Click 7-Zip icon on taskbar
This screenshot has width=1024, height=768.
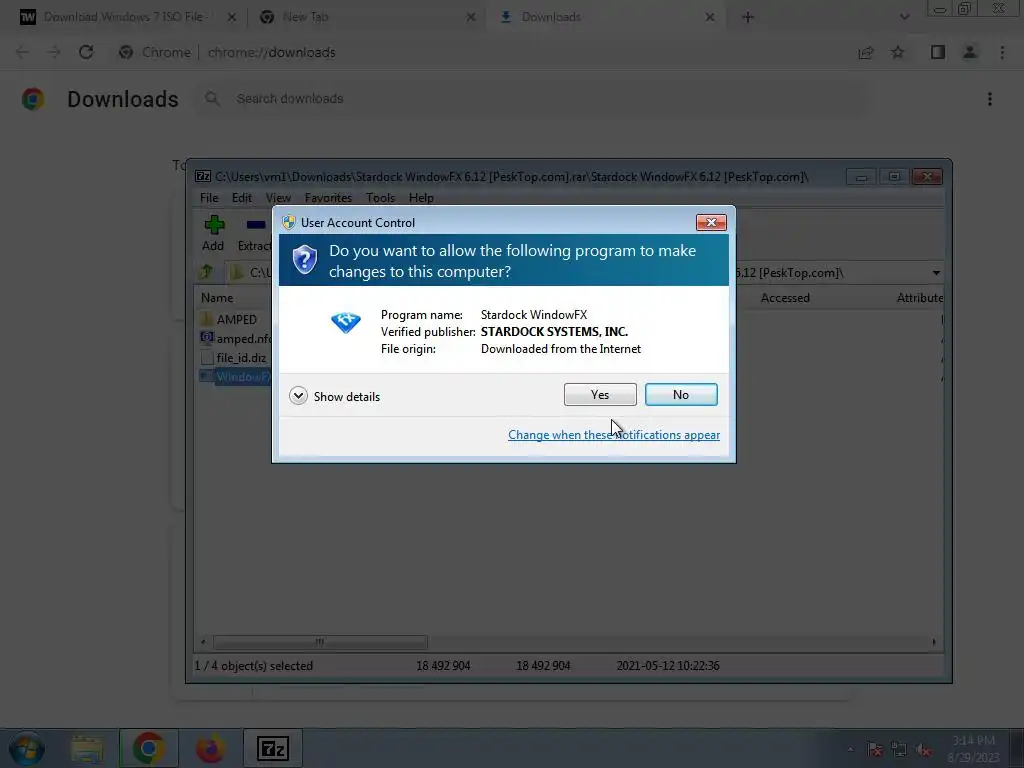272,748
